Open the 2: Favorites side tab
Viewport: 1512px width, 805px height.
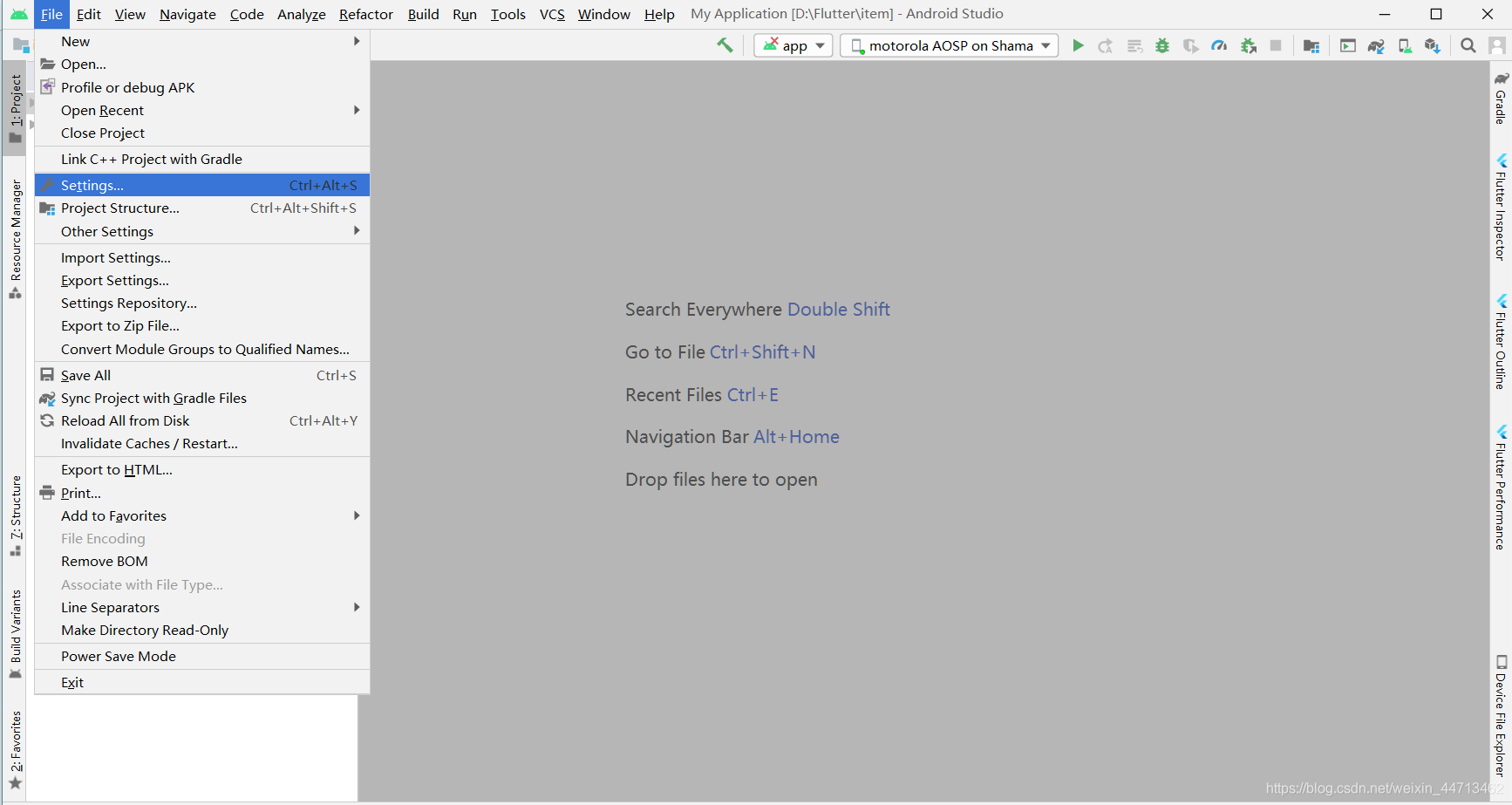[15, 750]
